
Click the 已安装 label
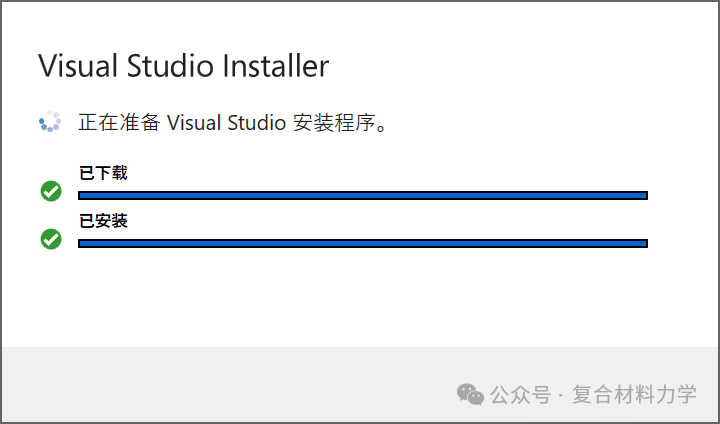tap(103, 221)
